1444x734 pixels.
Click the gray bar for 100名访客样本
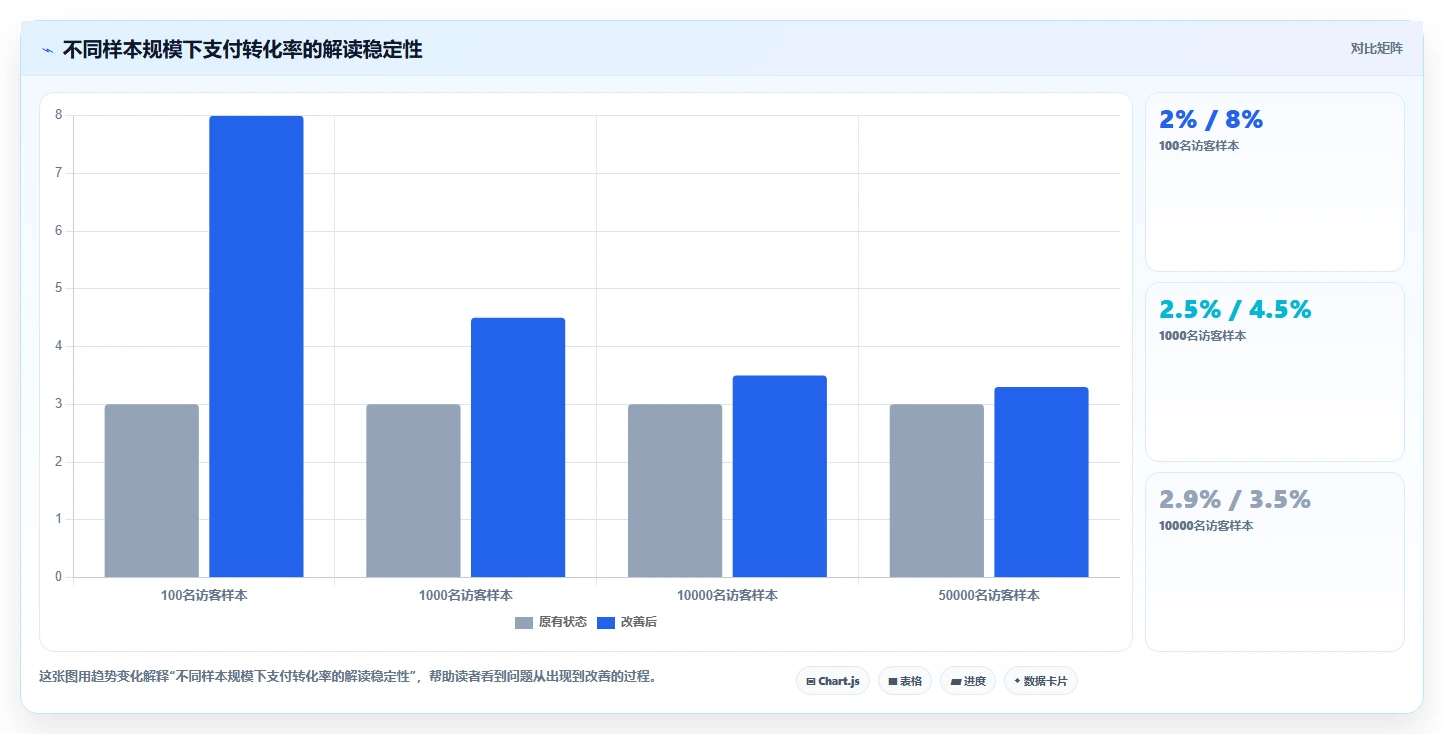[152, 490]
